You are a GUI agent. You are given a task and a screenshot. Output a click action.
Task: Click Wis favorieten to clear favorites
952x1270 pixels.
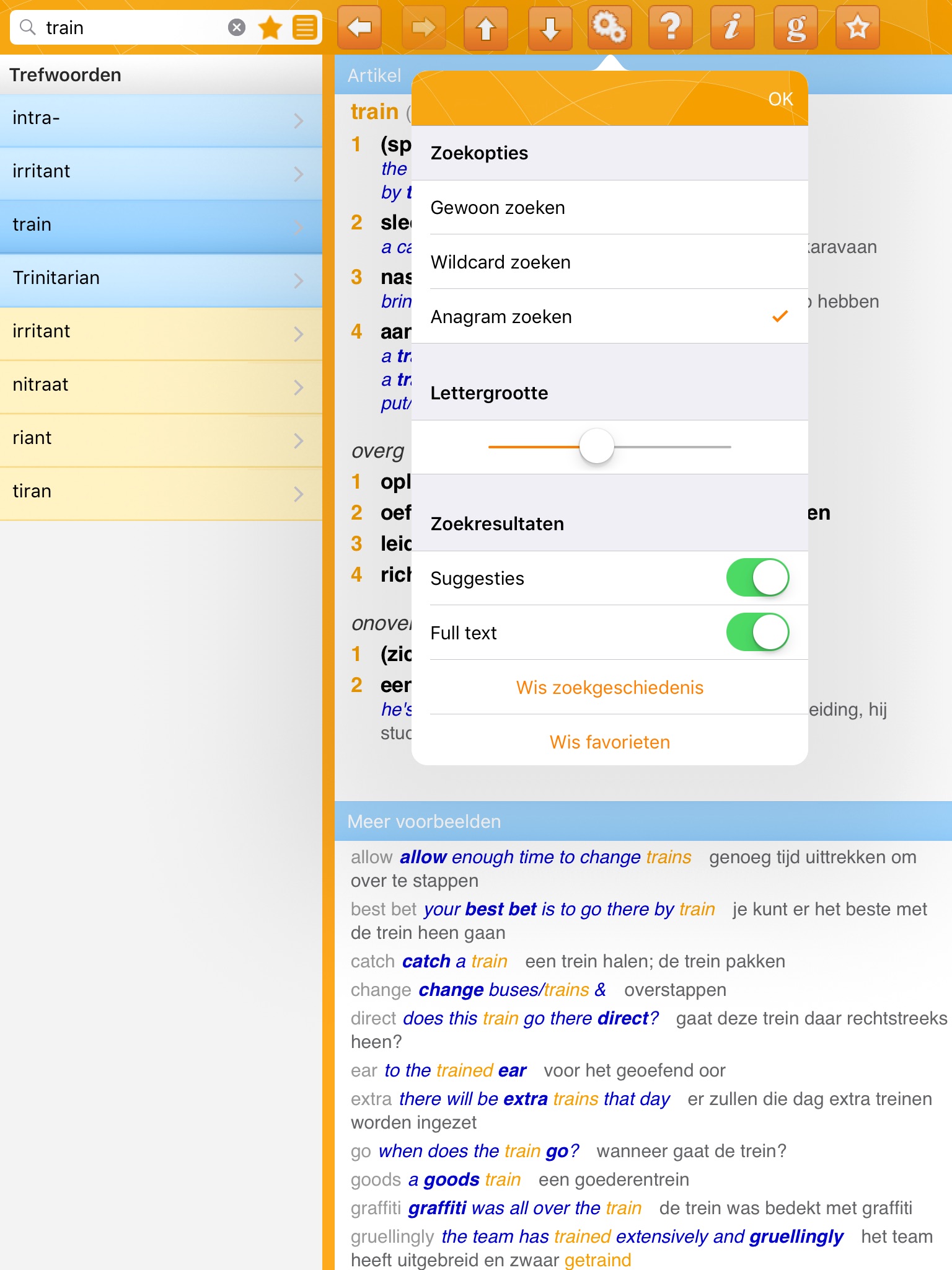(x=610, y=742)
